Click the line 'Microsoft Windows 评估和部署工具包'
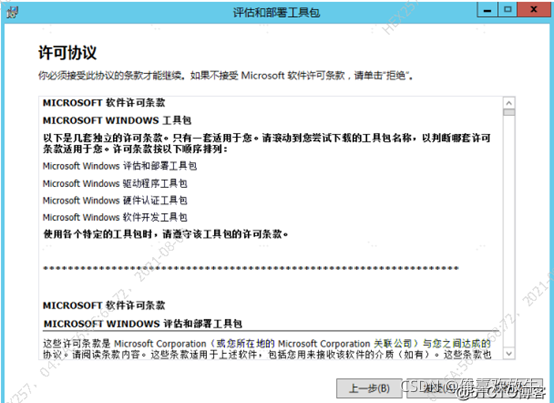The height and width of the screenshot is (403, 554). tap(120, 166)
